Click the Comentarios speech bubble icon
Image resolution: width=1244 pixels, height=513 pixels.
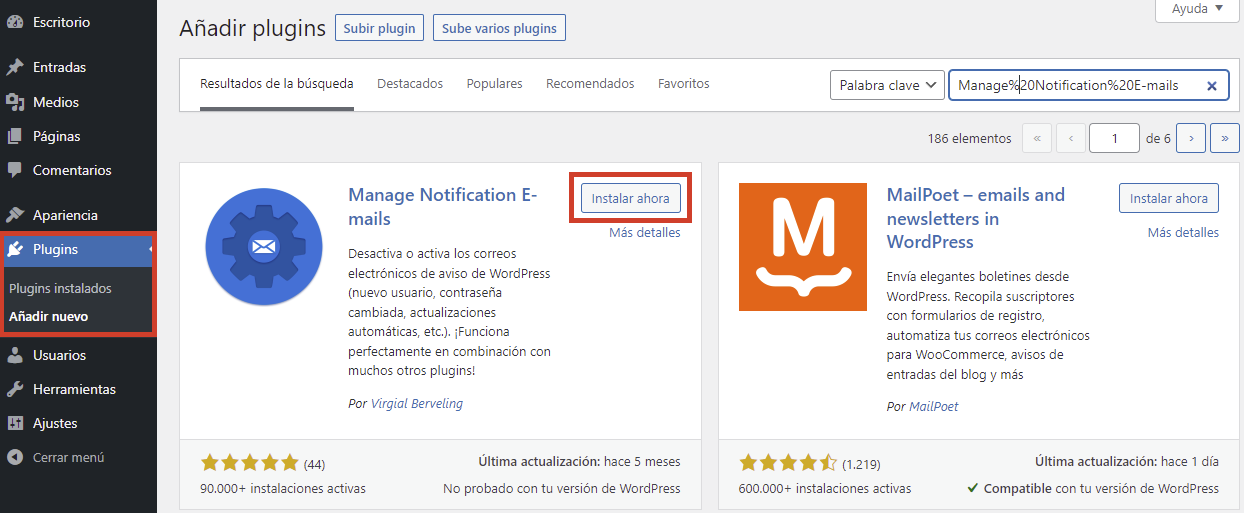[x=15, y=170]
